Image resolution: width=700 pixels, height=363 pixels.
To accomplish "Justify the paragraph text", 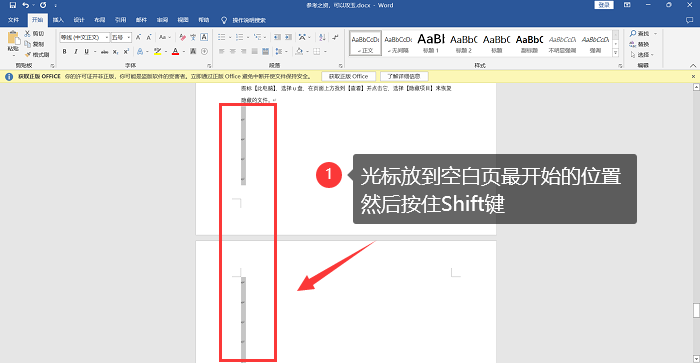I will (x=254, y=52).
